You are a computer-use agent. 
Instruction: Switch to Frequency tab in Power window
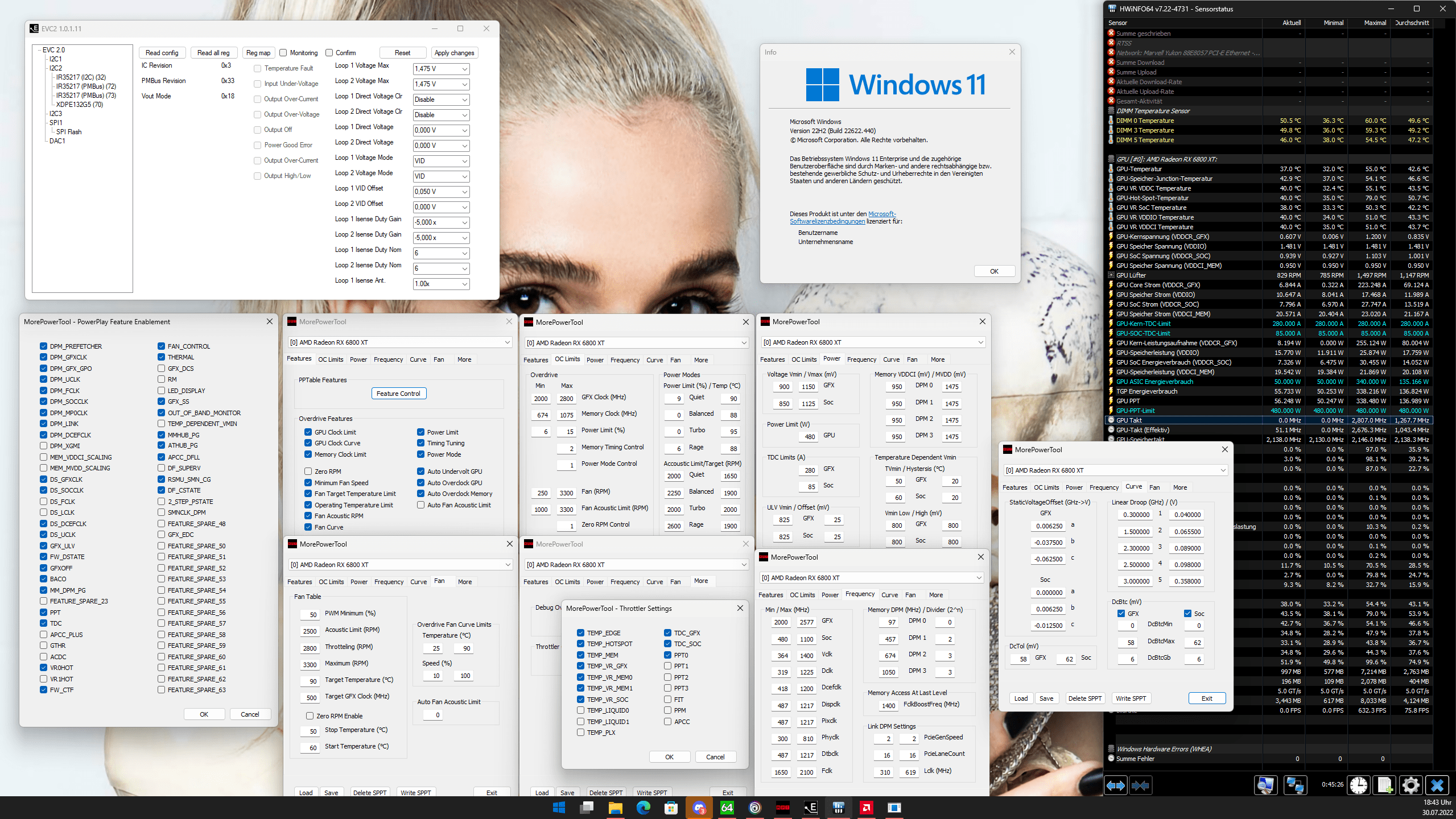click(861, 359)
